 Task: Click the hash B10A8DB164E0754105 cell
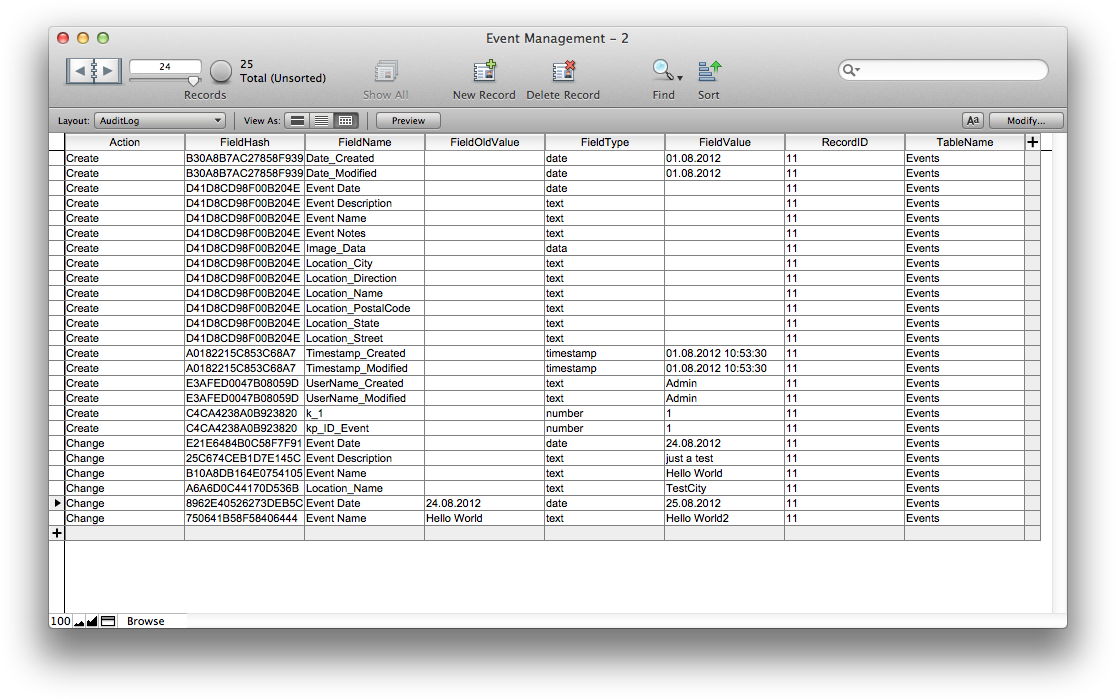click(x=245, y=473)
